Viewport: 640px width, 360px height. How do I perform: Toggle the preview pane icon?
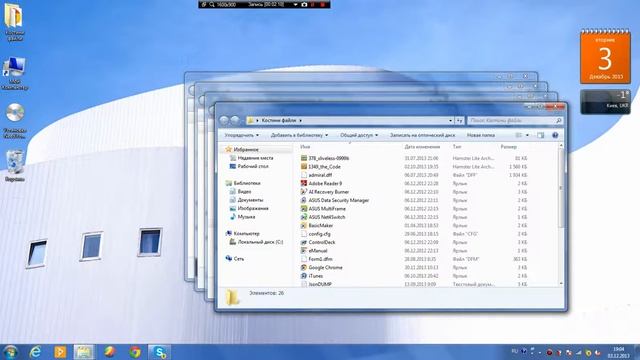(540, 135)
